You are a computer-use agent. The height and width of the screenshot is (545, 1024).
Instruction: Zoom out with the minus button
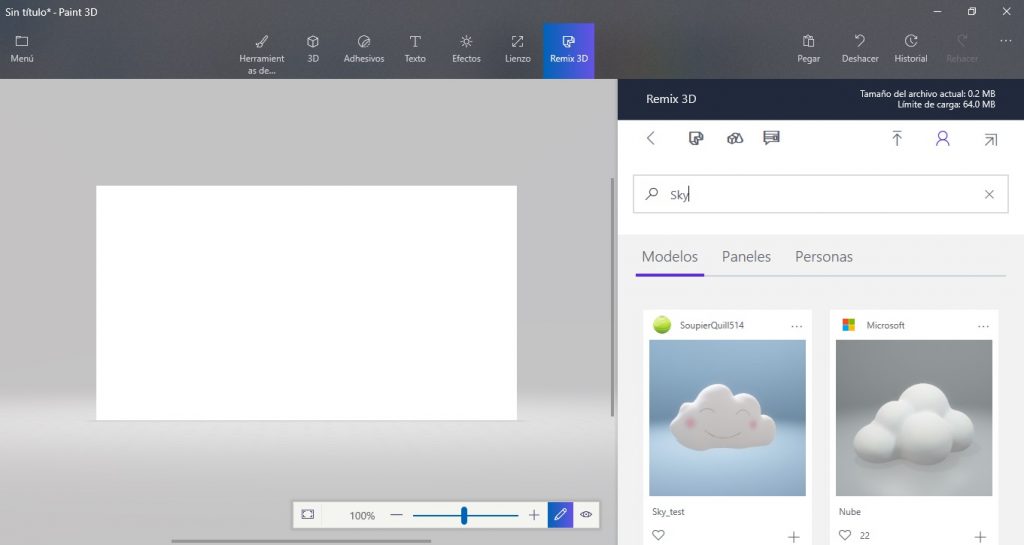pos(396,515)
